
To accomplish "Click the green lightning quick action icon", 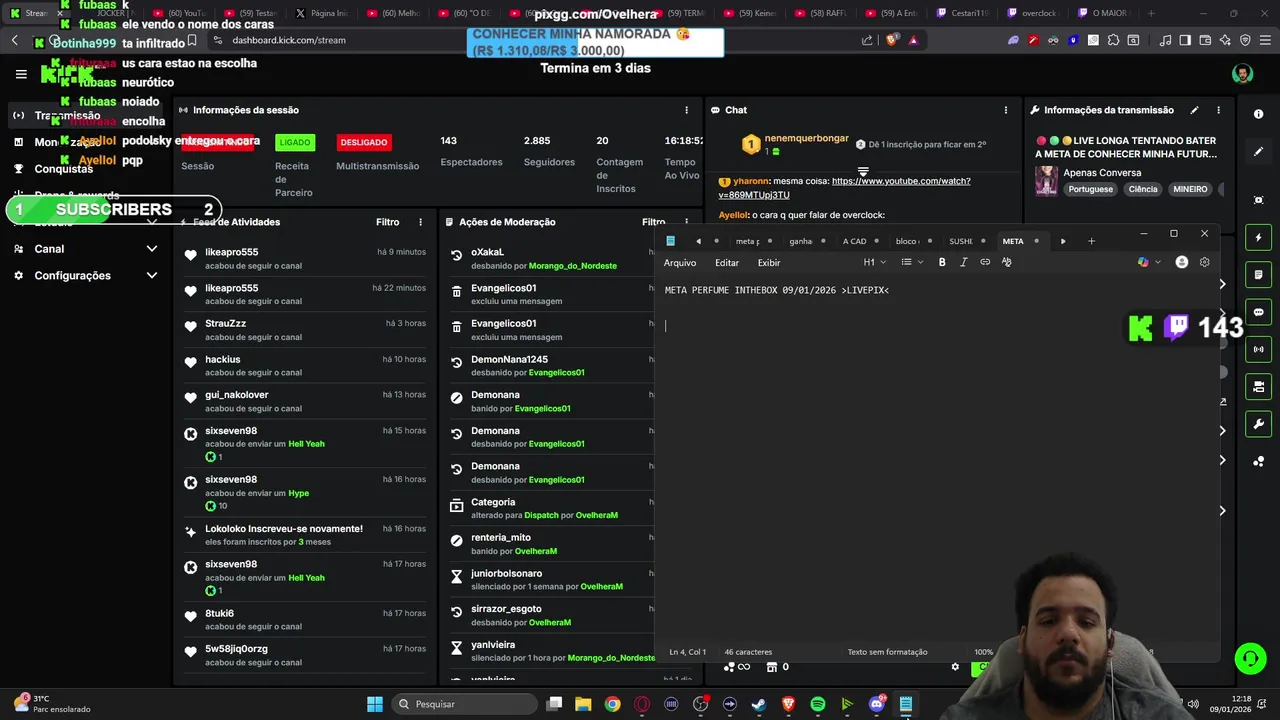I will click(1258, 238).
